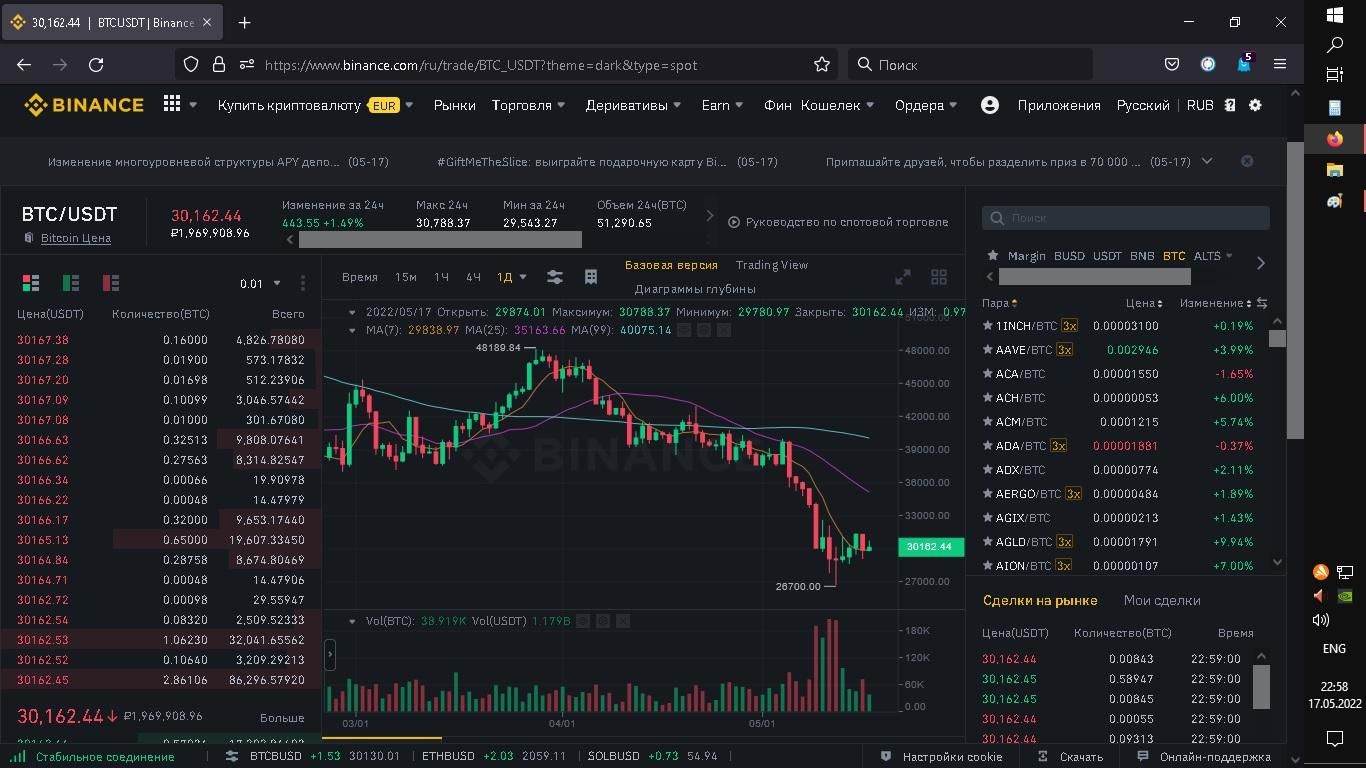Image resolution: width=1366 pixels, height=768 pixels.
Task: Open the Firefox Pocket save icon
Action: pyautogui.click(x=1172, y=64)
